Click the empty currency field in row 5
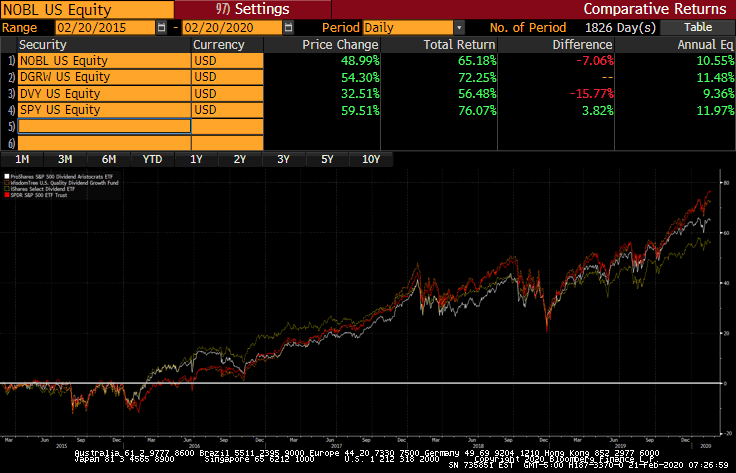 (x=228, y=126)
